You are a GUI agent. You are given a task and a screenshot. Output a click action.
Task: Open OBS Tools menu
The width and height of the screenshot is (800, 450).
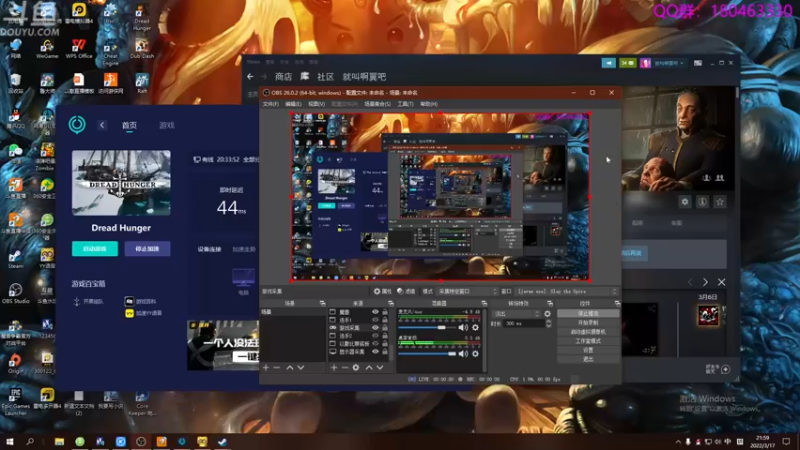click(406, 104)
